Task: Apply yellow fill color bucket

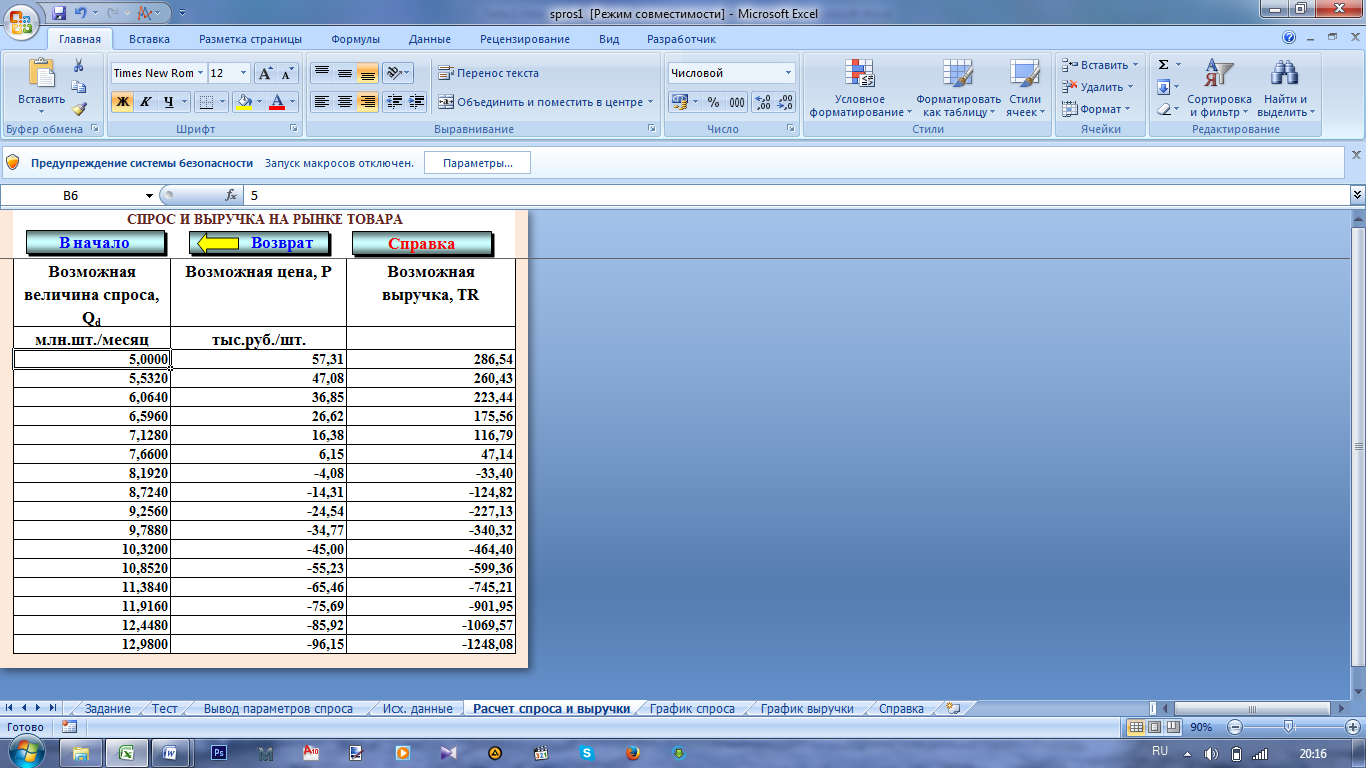Action: point(243,102)
